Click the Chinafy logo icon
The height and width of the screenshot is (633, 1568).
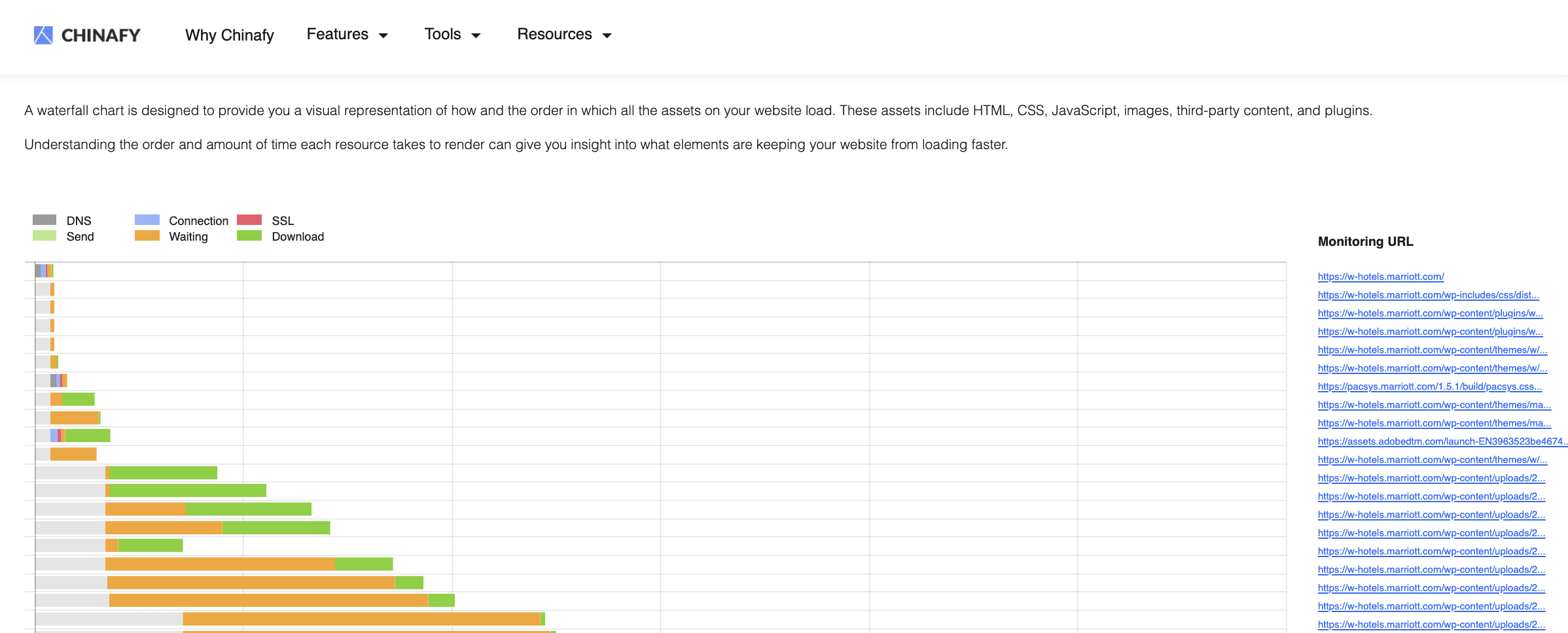[x=43, y=35]
